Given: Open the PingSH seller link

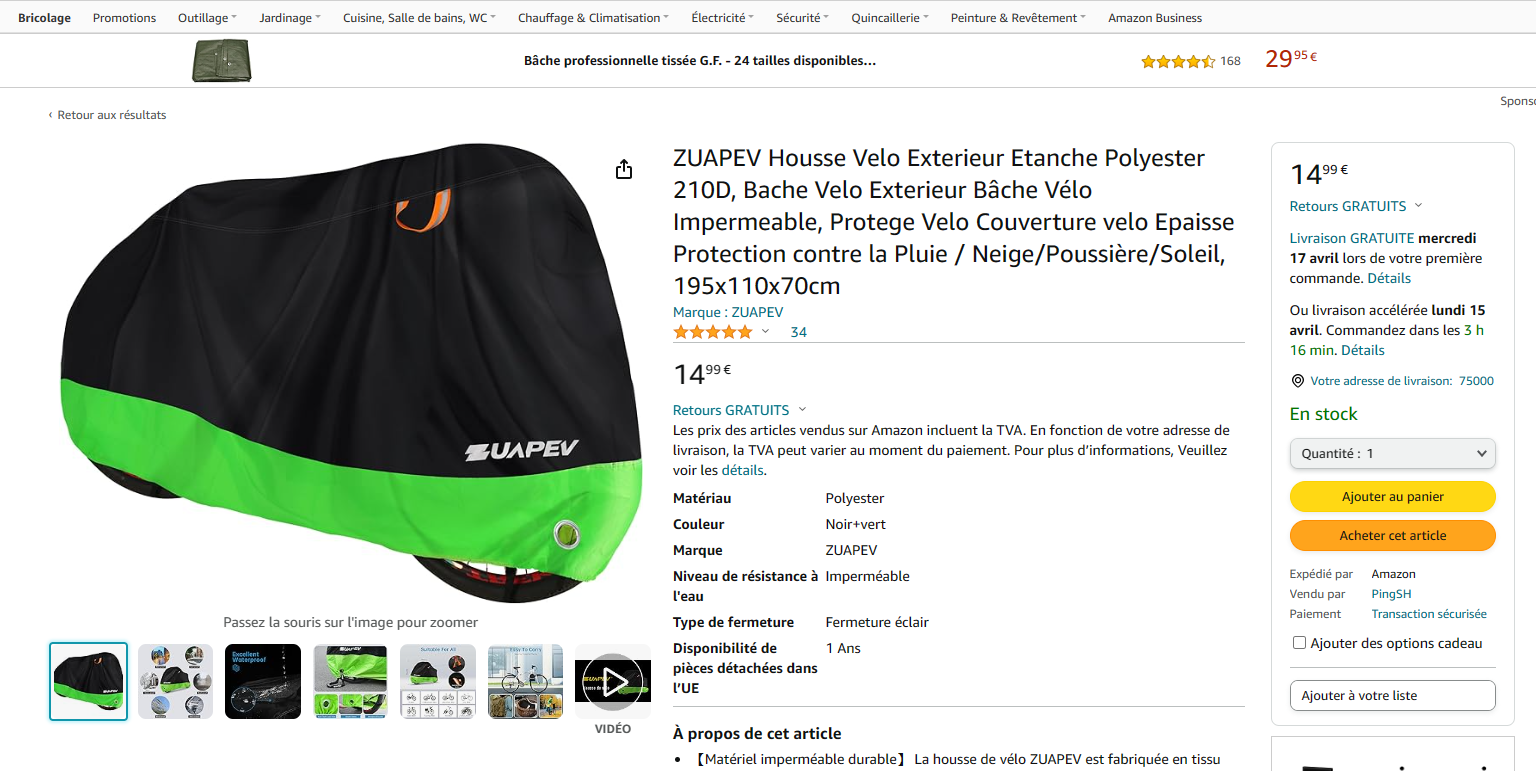Looking at the screenshot, I should click(1390, 594).
